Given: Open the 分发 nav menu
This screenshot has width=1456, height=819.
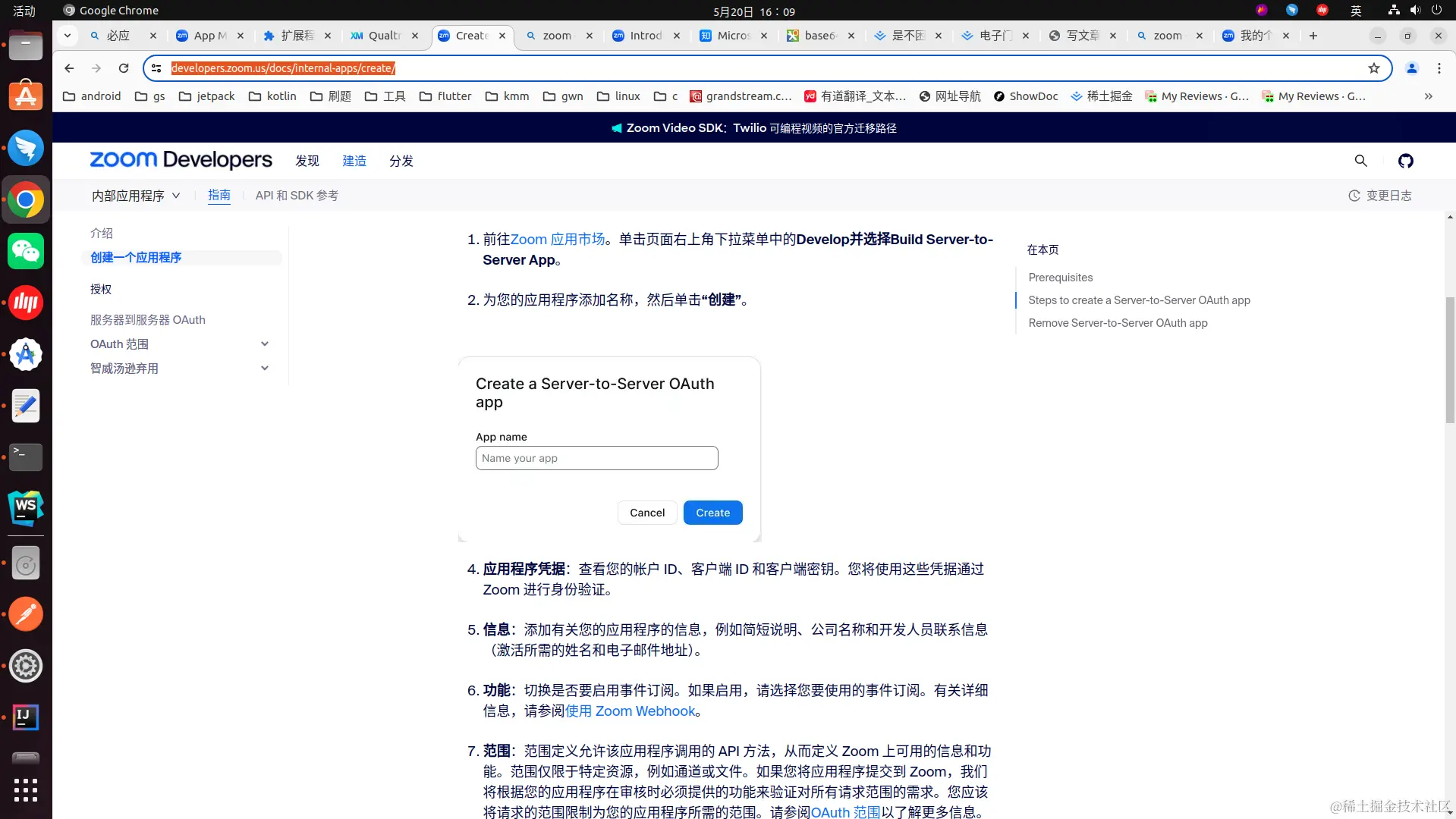Looking at the screenshot, I should pos(401,161).
